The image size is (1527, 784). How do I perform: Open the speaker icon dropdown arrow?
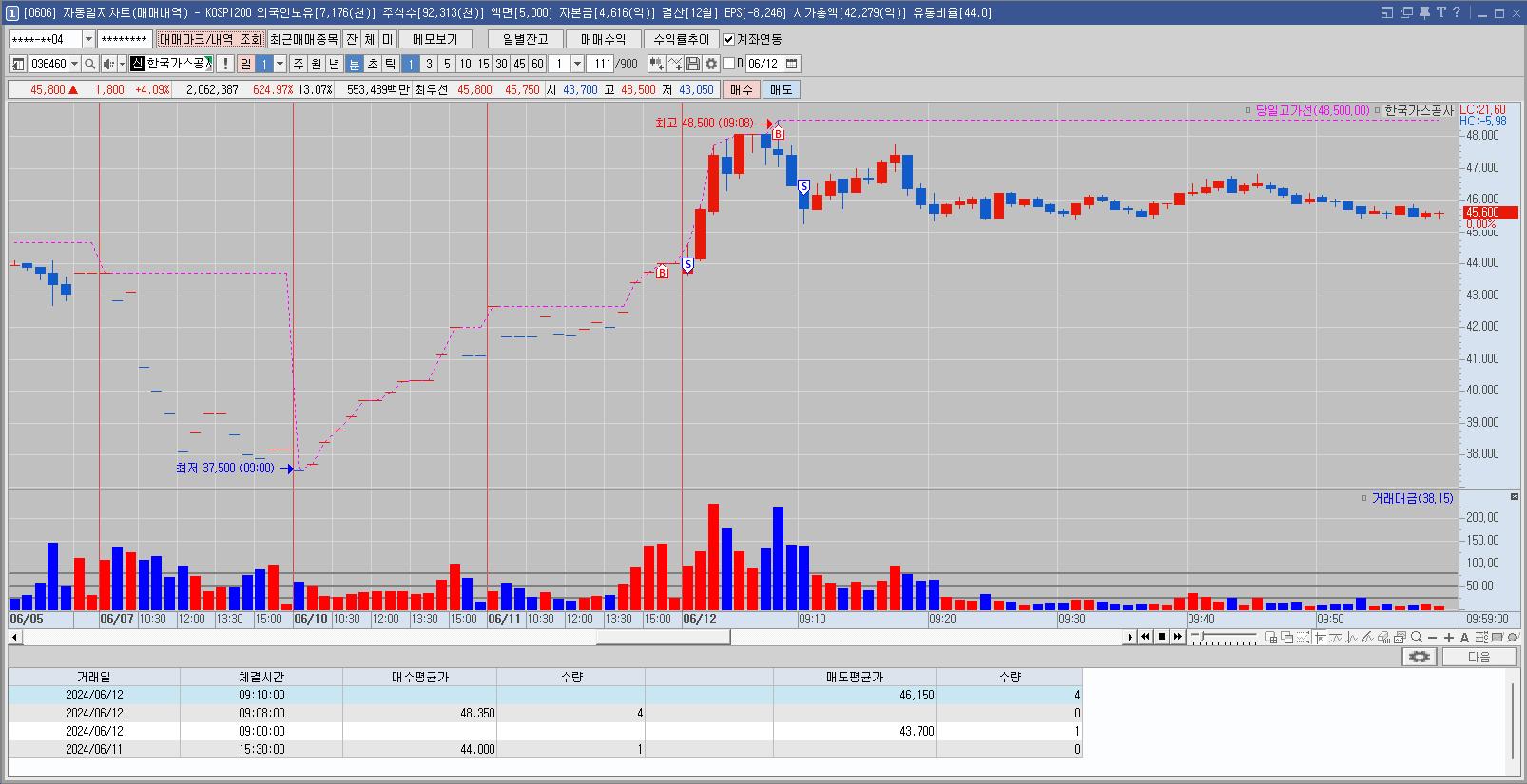(122, 64)
